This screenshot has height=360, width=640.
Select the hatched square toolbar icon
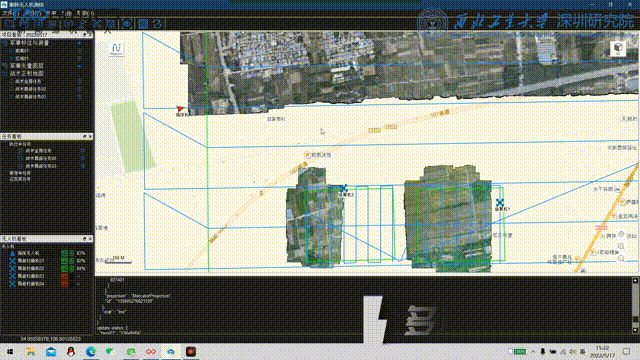point(143,24)
